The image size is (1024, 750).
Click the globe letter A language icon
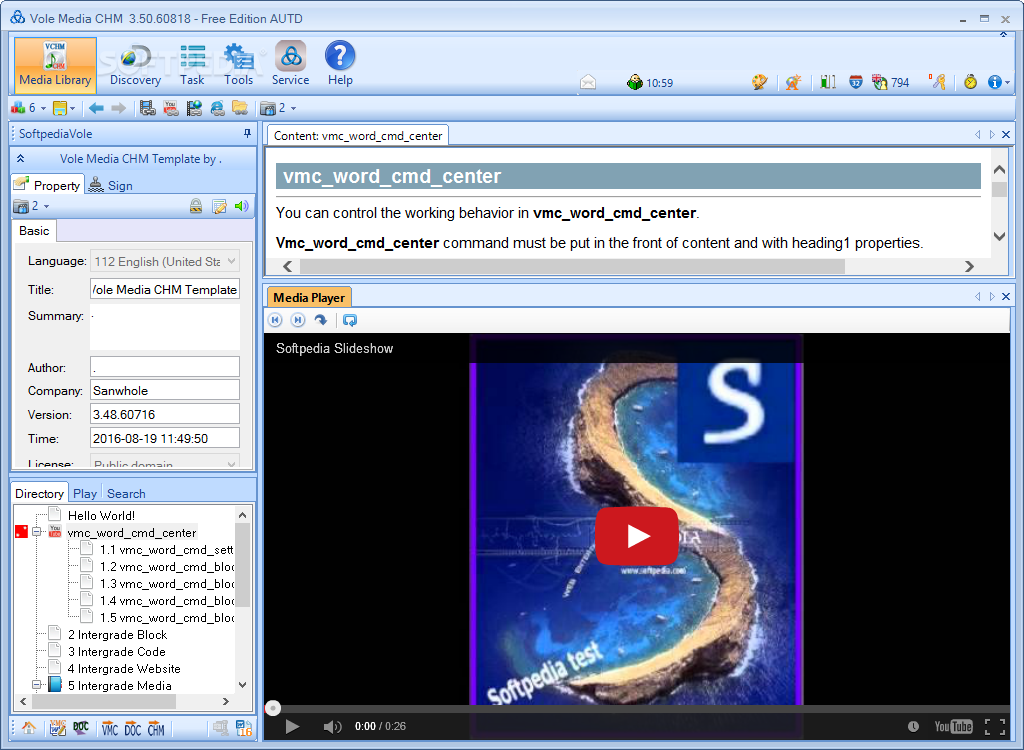tap(793, 82)
